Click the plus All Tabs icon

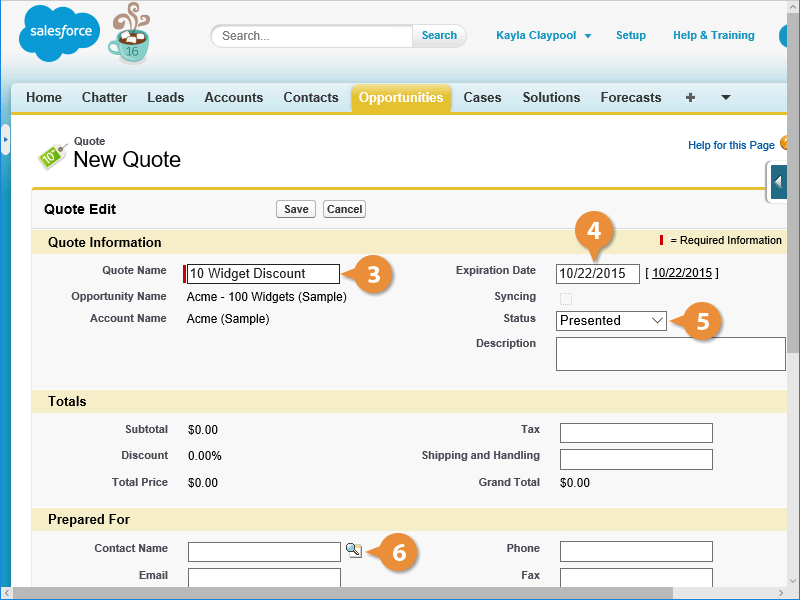coord(690,97)
